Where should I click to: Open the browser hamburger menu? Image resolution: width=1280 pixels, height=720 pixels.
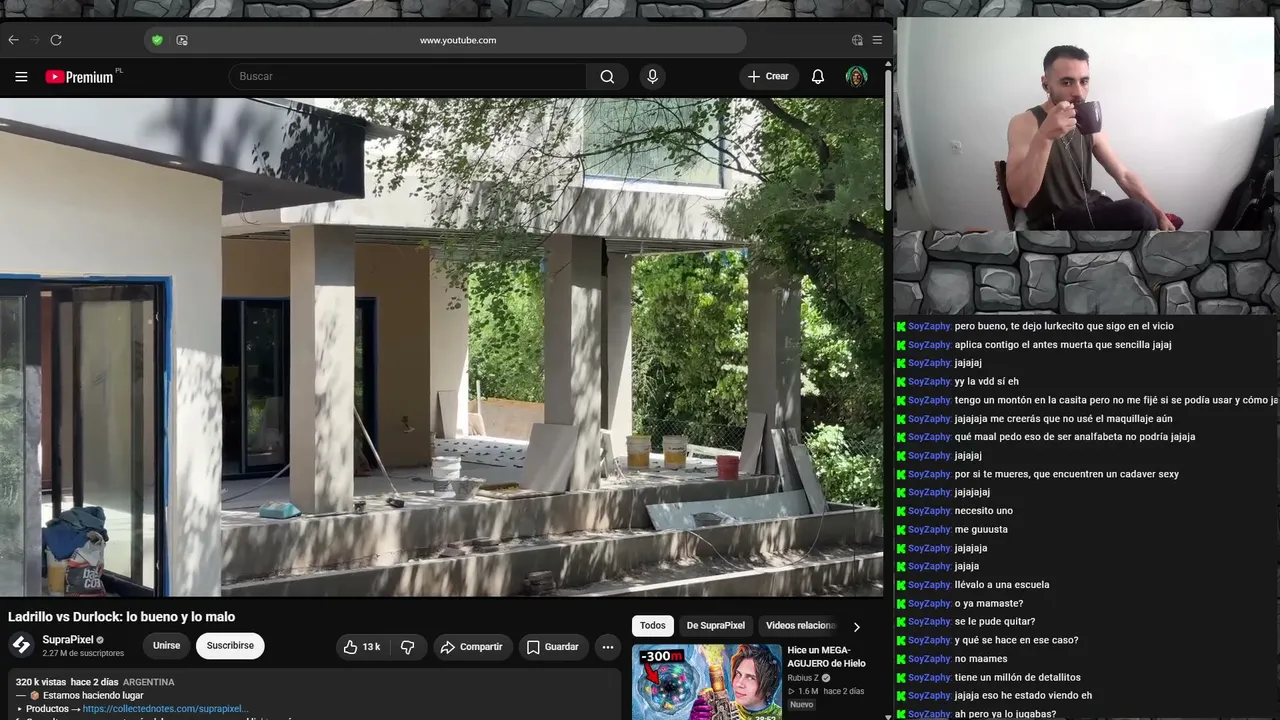click(877, 40)
